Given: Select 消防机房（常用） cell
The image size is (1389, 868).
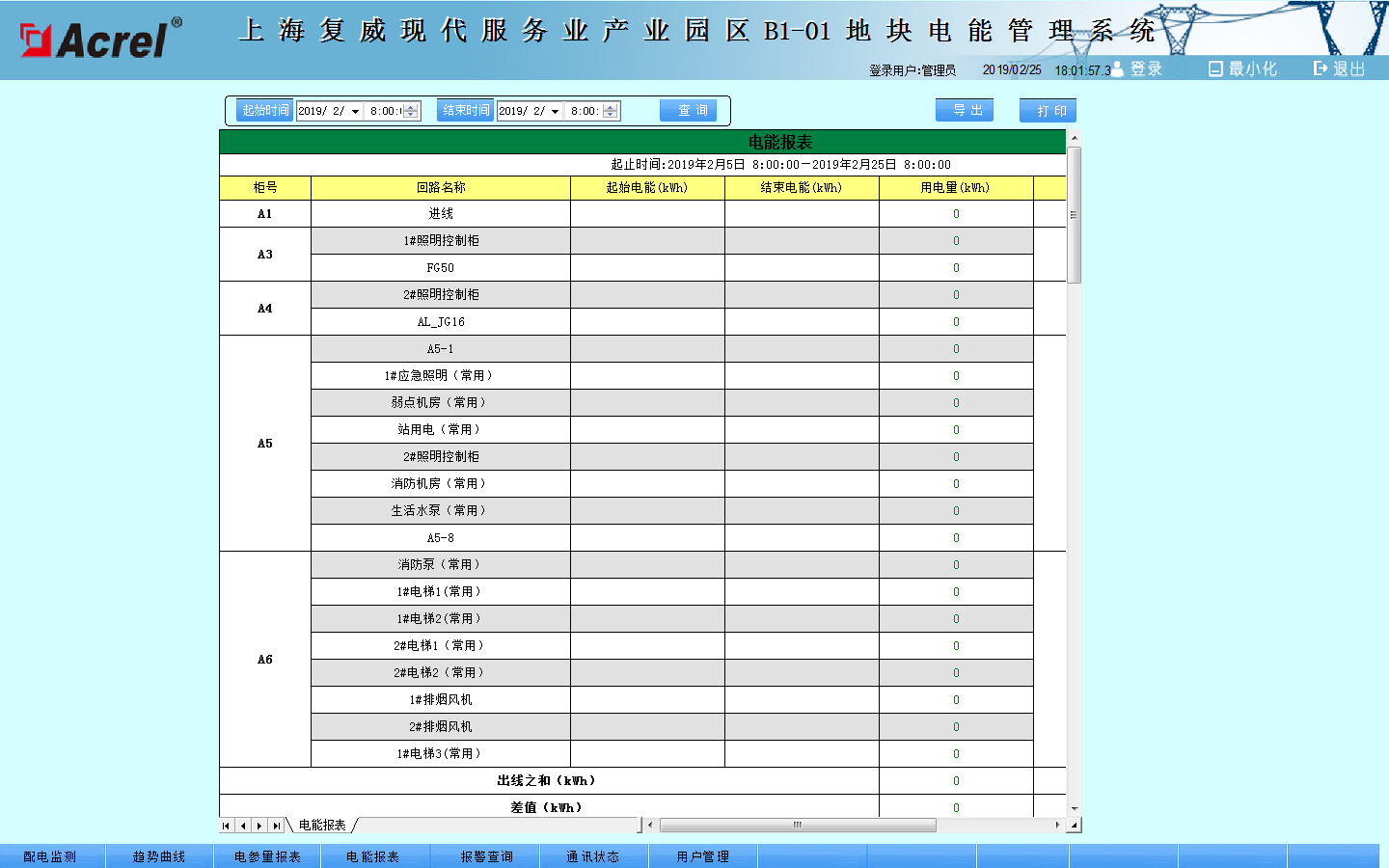Looking at the screenshot, I should coord(441,484).
